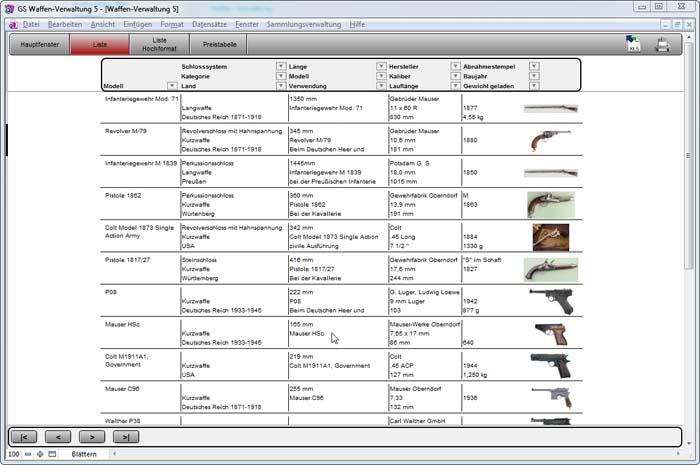Open the Datensätze menu

click(x=209, y=23)
